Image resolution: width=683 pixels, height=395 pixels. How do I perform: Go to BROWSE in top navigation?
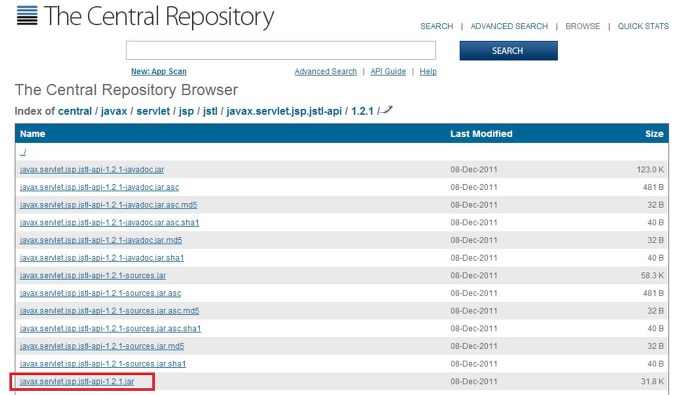[x=582, y=26]
